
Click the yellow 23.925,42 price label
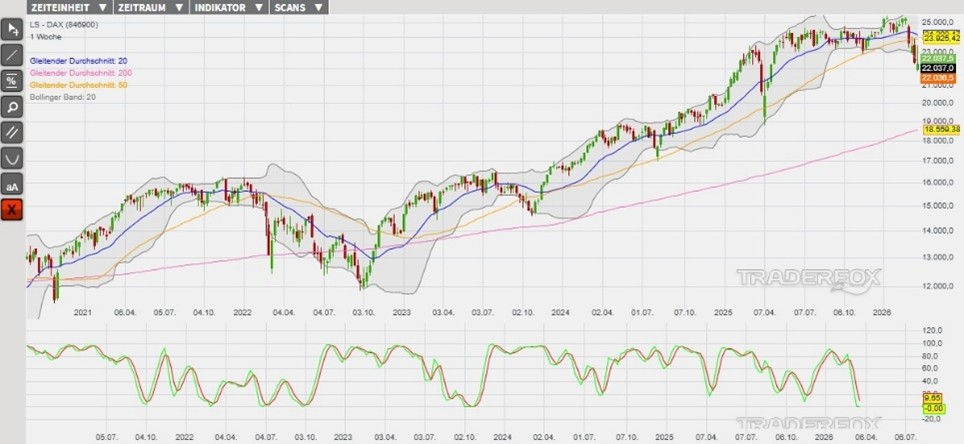pos(940,38)
